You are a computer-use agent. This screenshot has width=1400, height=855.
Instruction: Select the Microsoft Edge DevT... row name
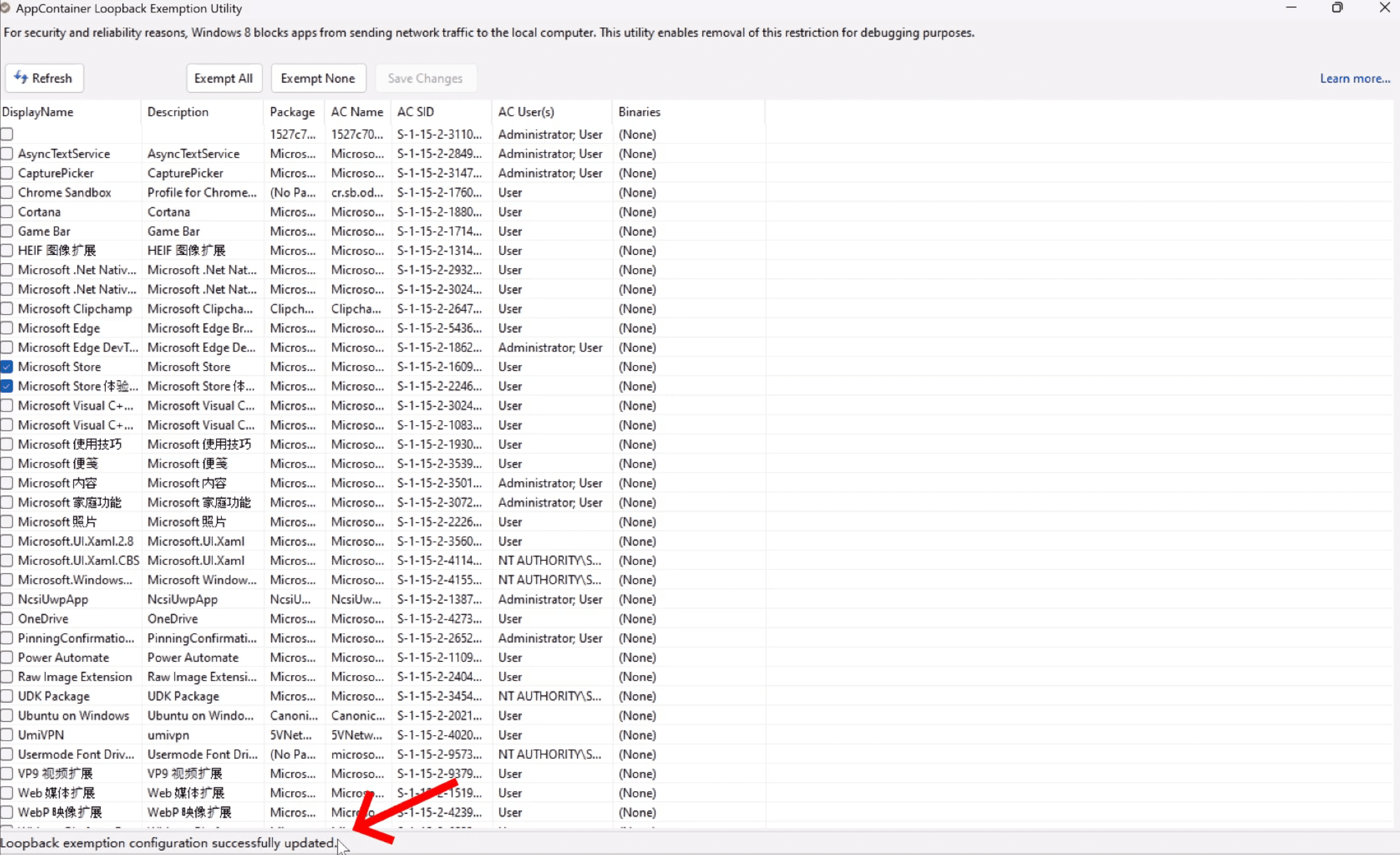(78, 347)
